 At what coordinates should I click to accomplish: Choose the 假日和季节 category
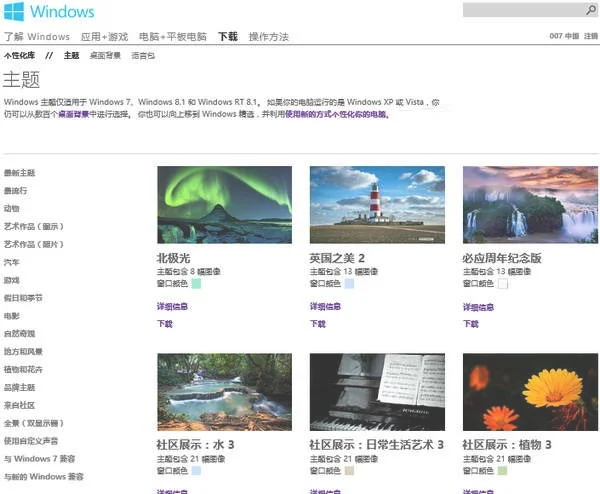pos(23,298)
